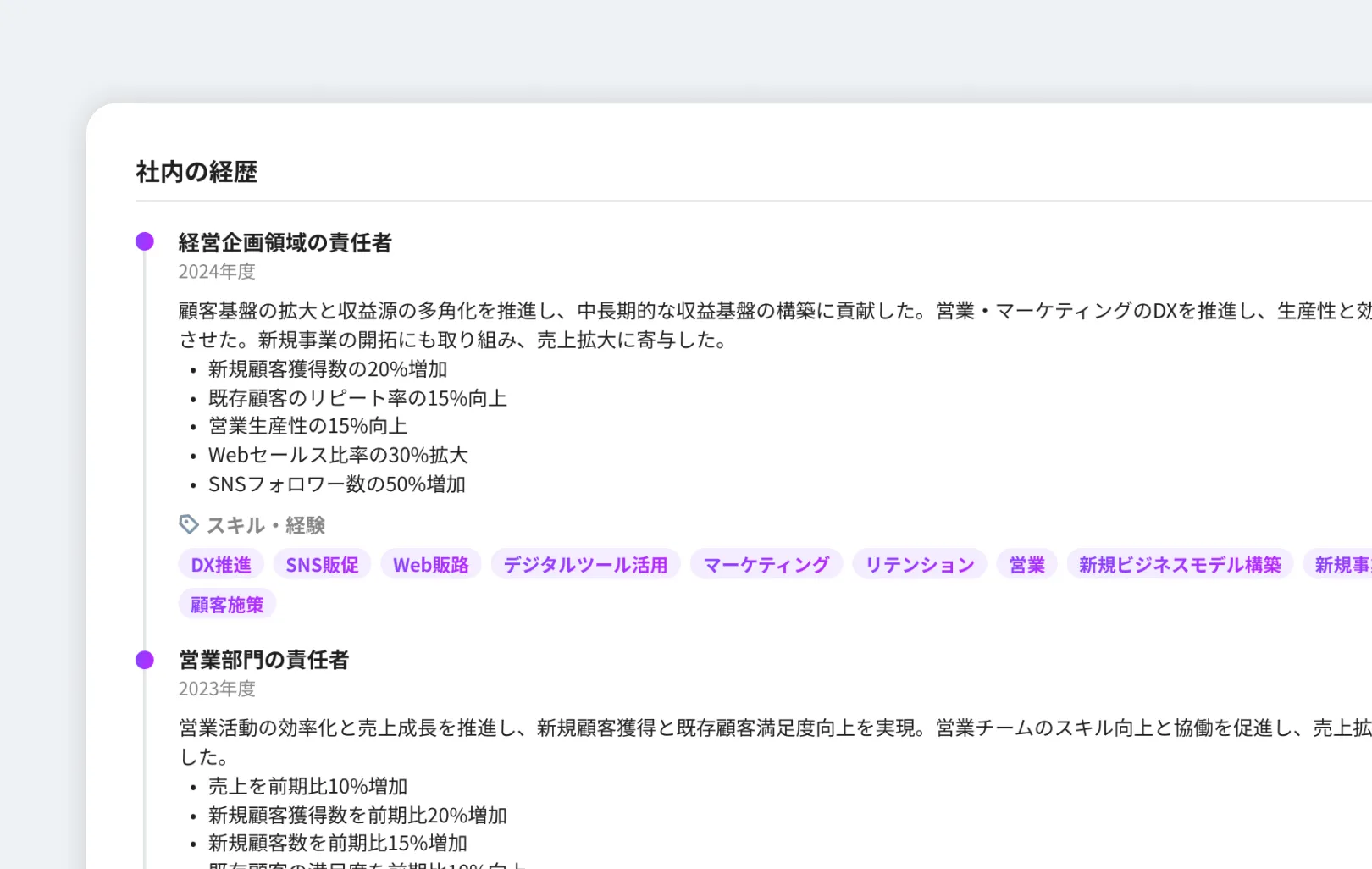
Task: Select the リテンション tag chip
Action: click(x=919, y=564)
